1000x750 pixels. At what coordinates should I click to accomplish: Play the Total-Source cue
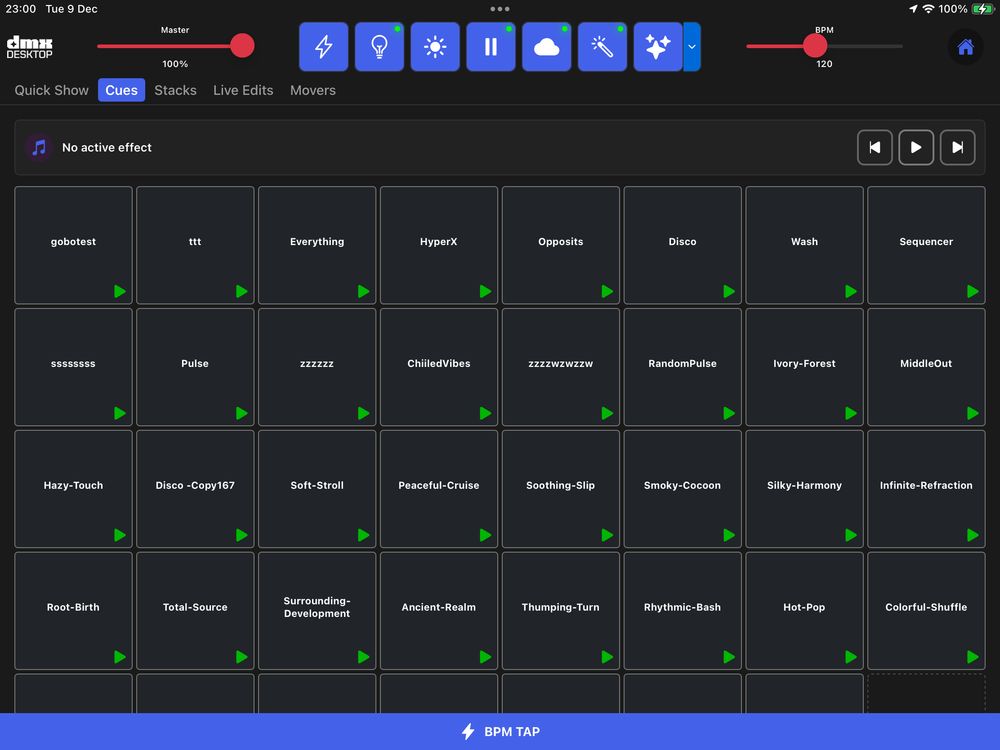pos(242,657)
